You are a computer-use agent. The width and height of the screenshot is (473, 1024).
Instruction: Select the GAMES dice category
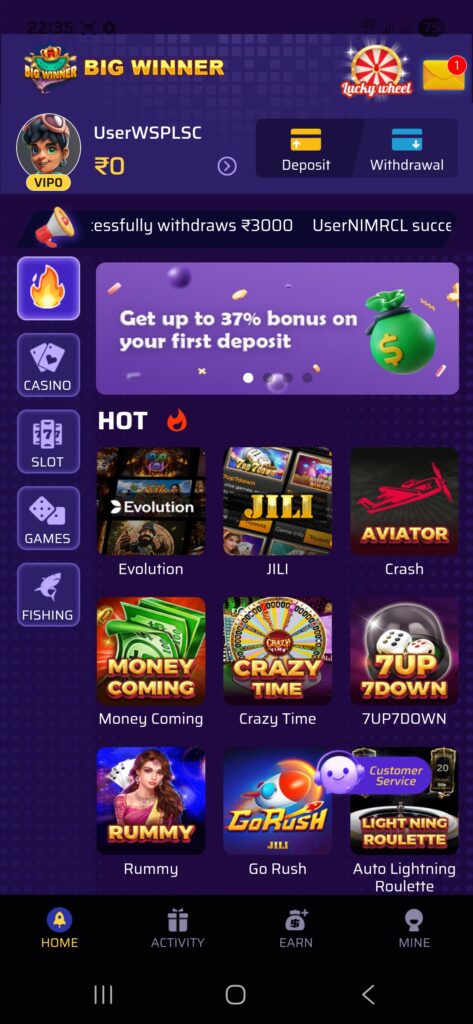pyautogui.click(x=48, y=518)
